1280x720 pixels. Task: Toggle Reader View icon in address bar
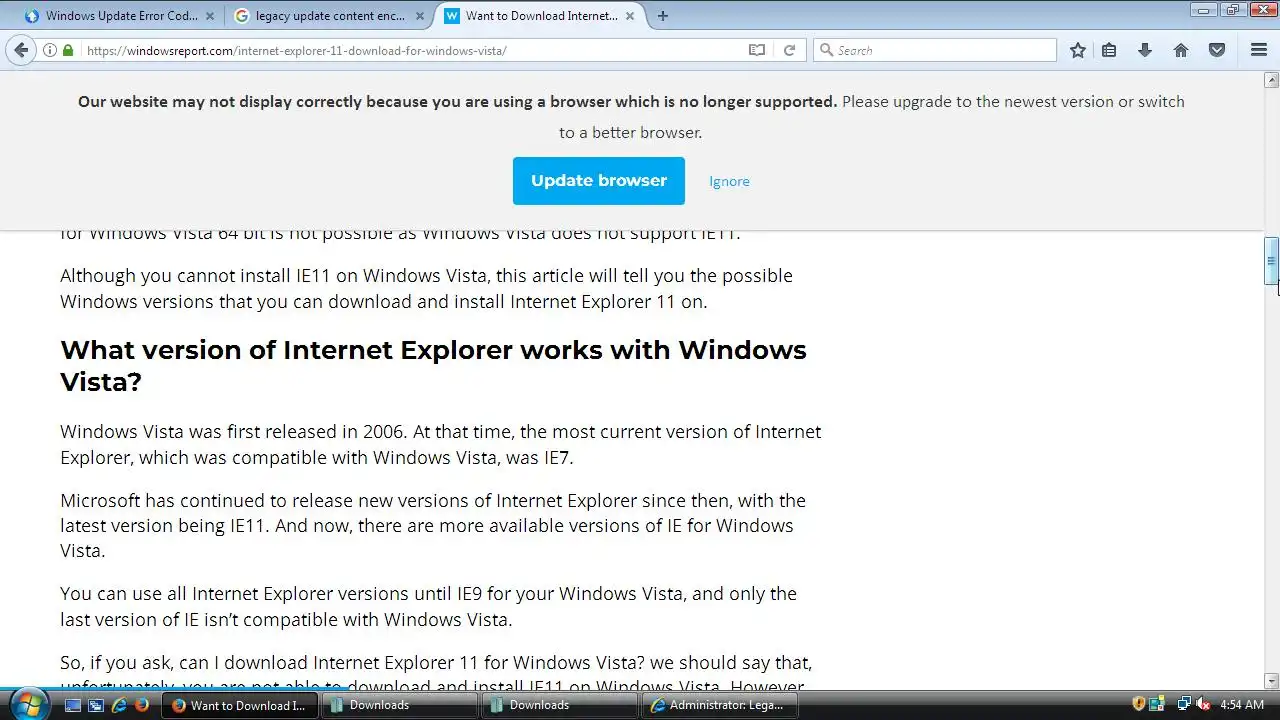point(757,50)
